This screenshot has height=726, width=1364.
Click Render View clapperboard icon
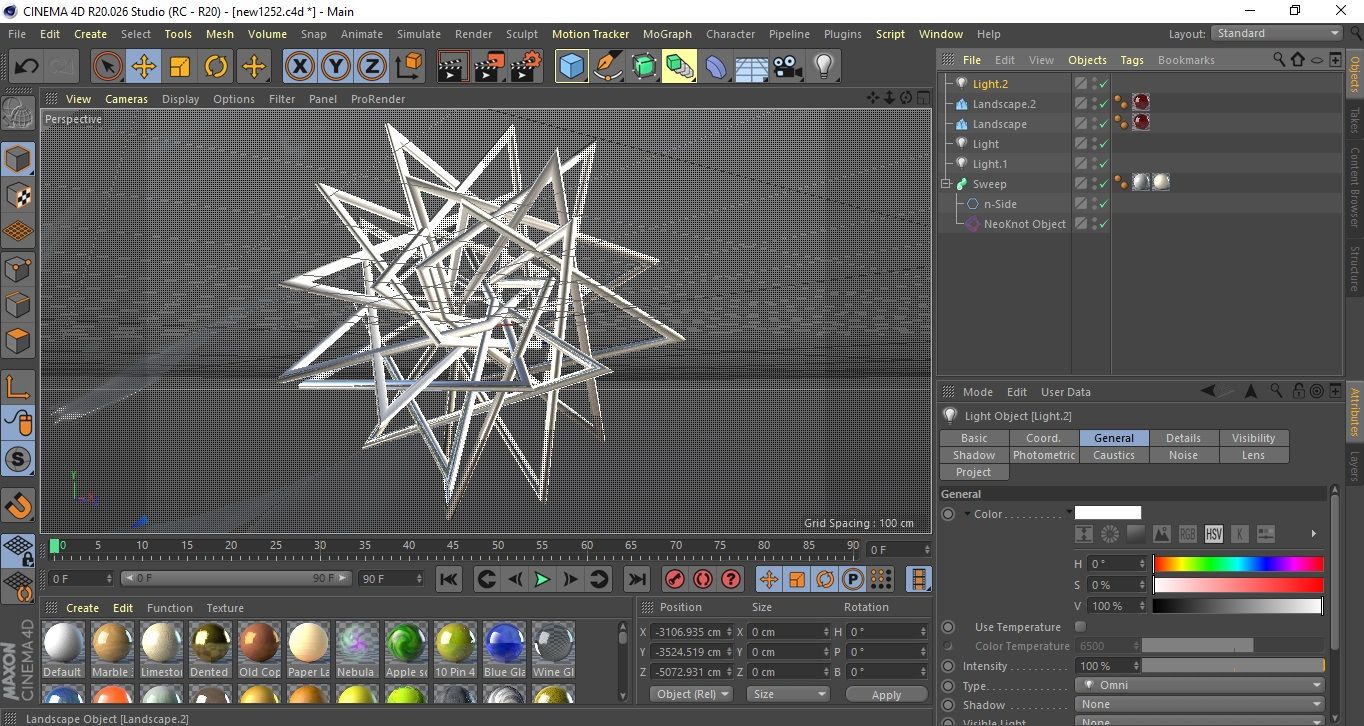click(x=453, y=67)
